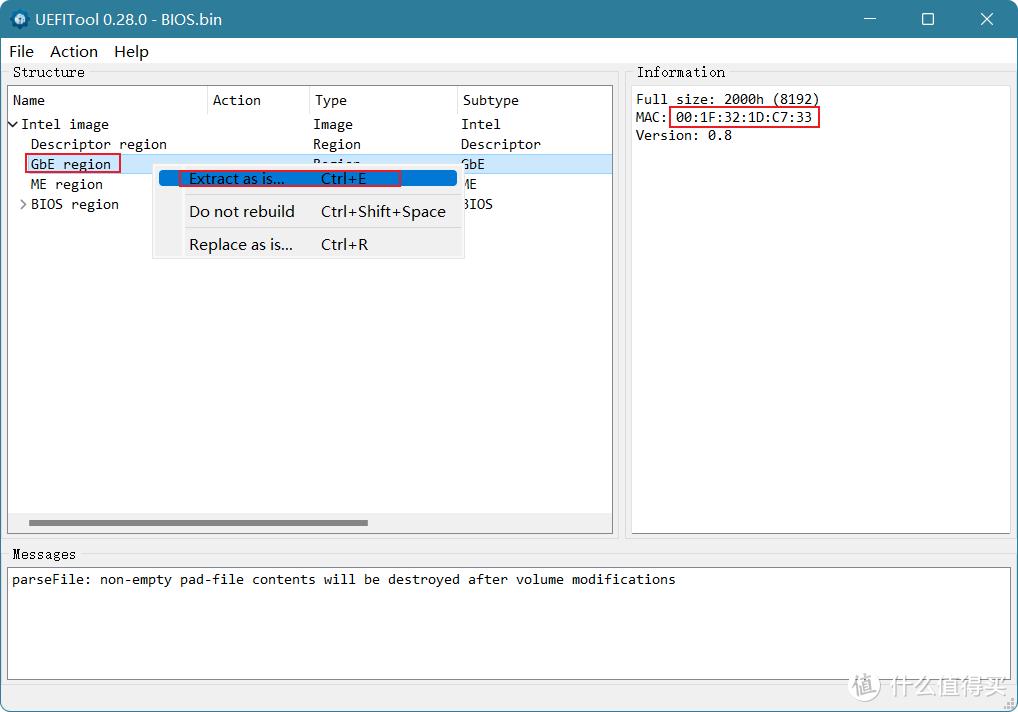Click the MAC address in Information panel
This screenshot has width=1018, height=712.
[743, 118]
